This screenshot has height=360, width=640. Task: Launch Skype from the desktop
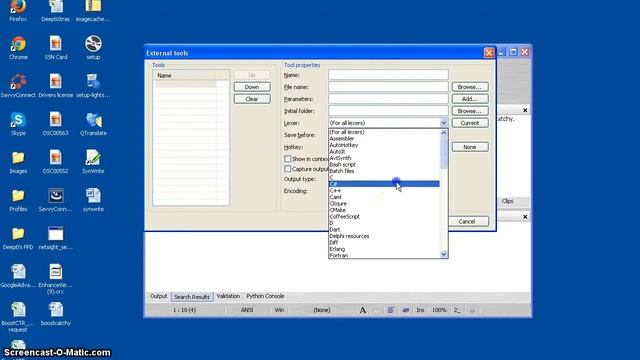pos(18,123)
